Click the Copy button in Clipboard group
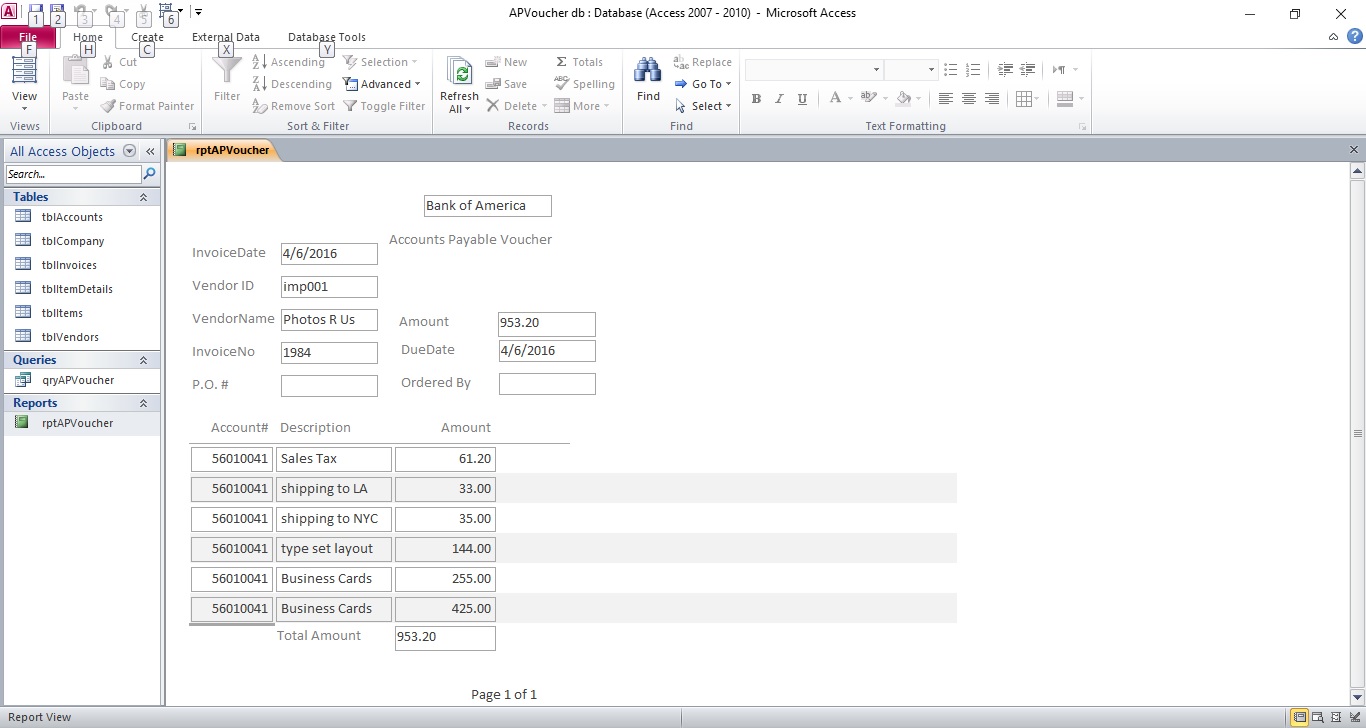This screenshot has height=728, width=1366. (123, 84)
